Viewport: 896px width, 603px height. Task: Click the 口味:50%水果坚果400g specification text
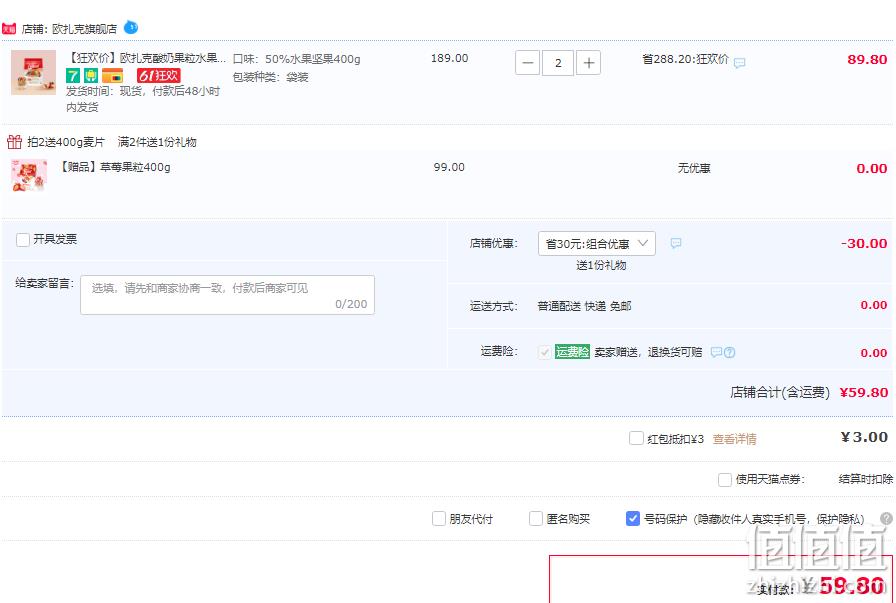tap(297, 59)
